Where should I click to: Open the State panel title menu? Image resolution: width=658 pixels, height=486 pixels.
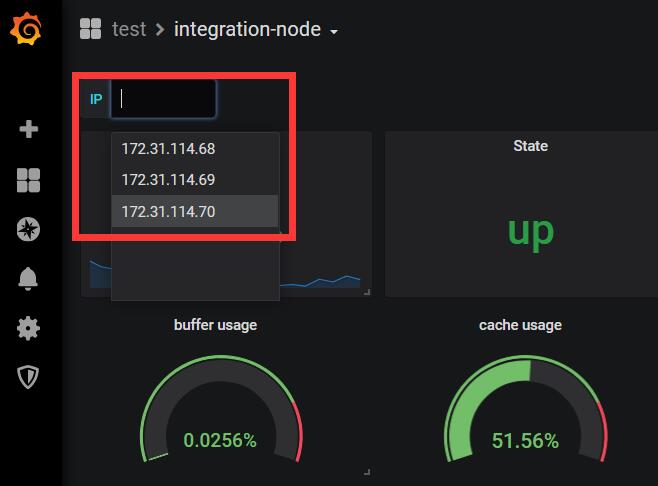[530, 146]
